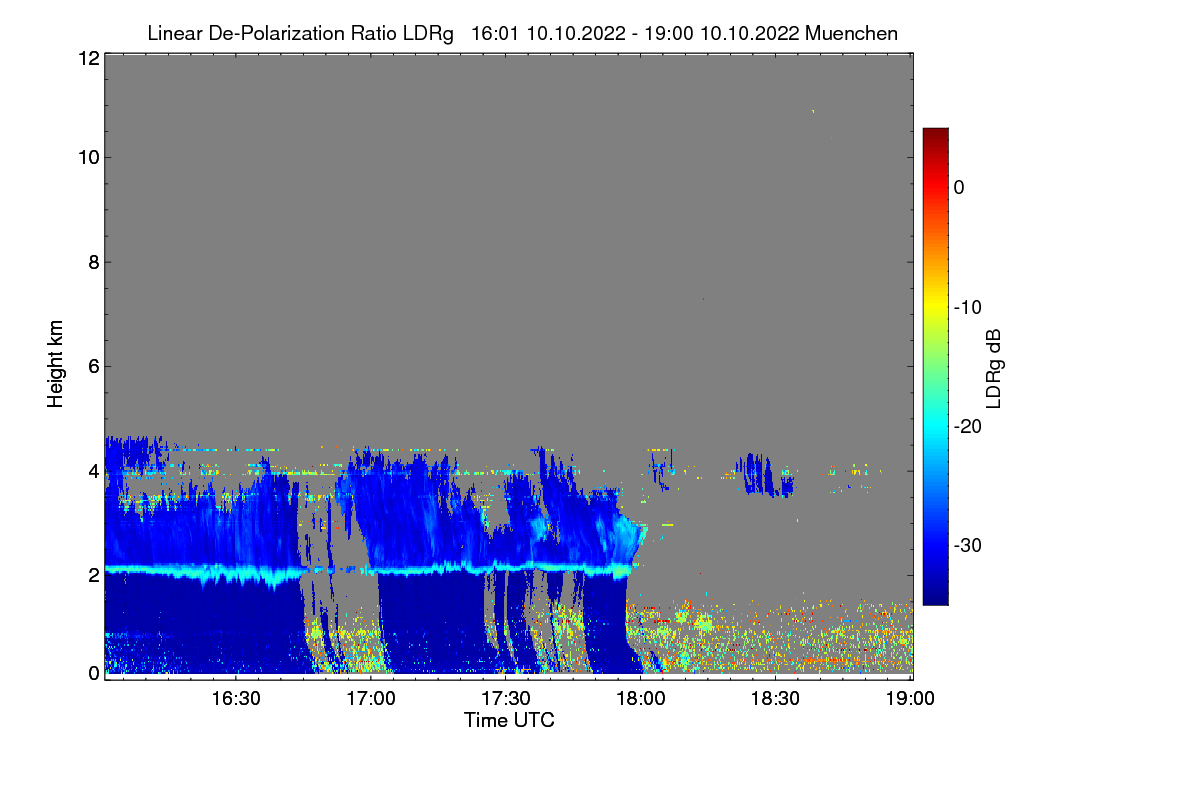This screenshot has width=1200, height=800.
Task: Click the height tick label 10
Action: 87,157
